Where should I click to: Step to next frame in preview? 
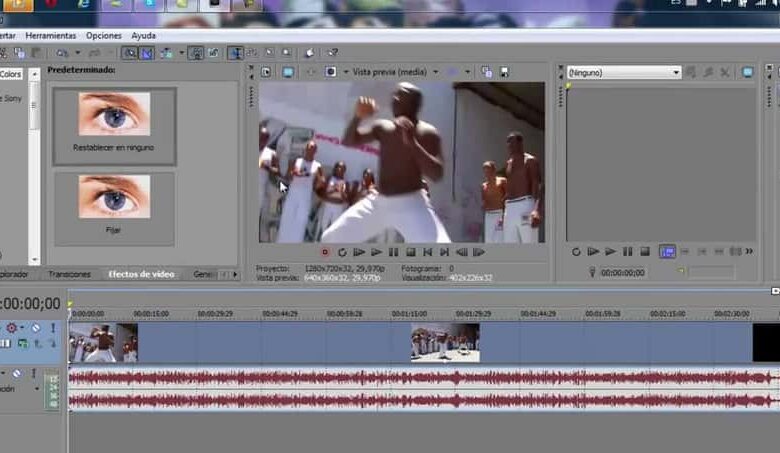[479, 252]
